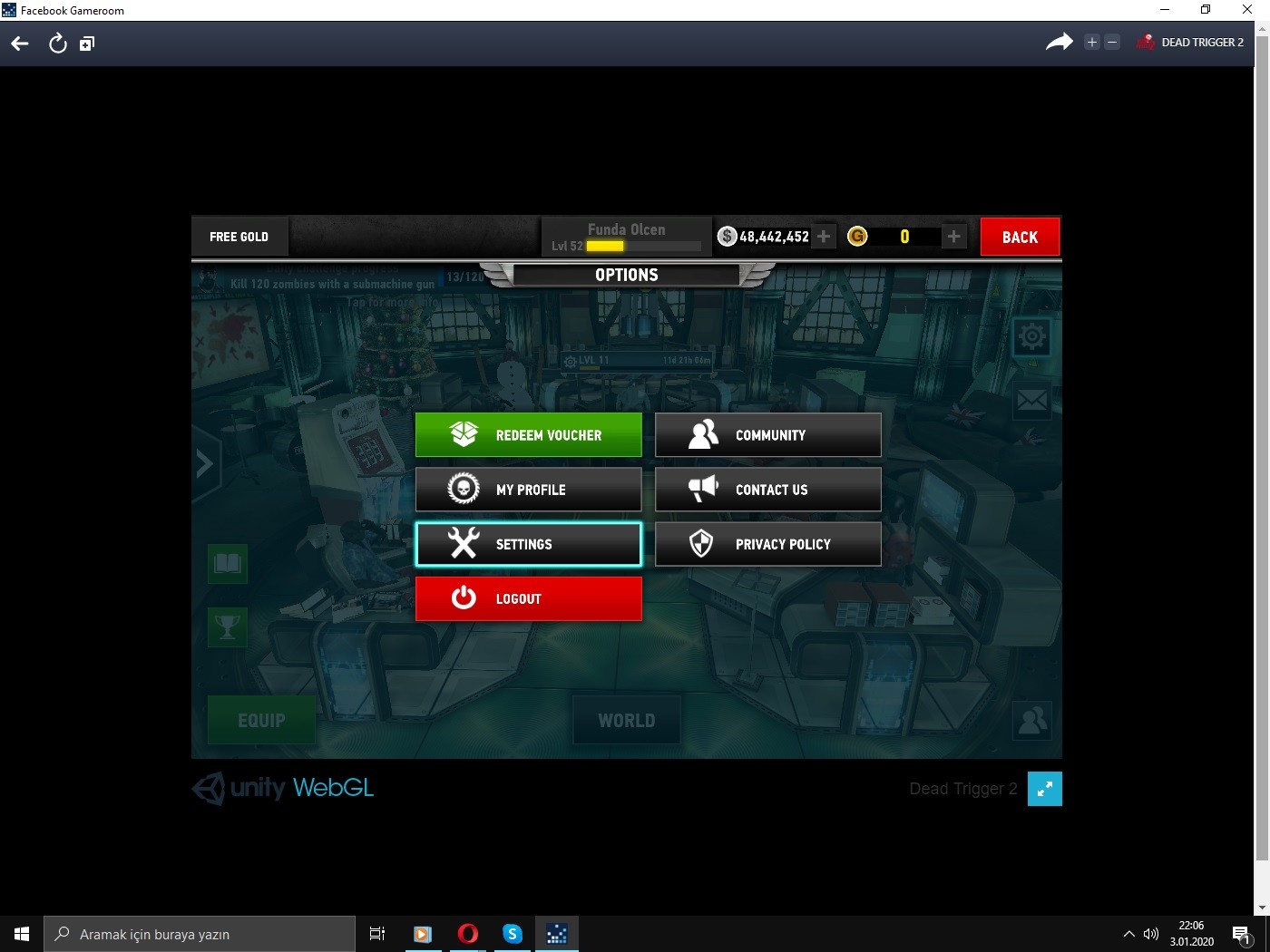Zoom out with the minus icon in Gameroom toolbar
Viewport: 1270px width, 952px height.
pyautogui.click(x=1112, y=43)
